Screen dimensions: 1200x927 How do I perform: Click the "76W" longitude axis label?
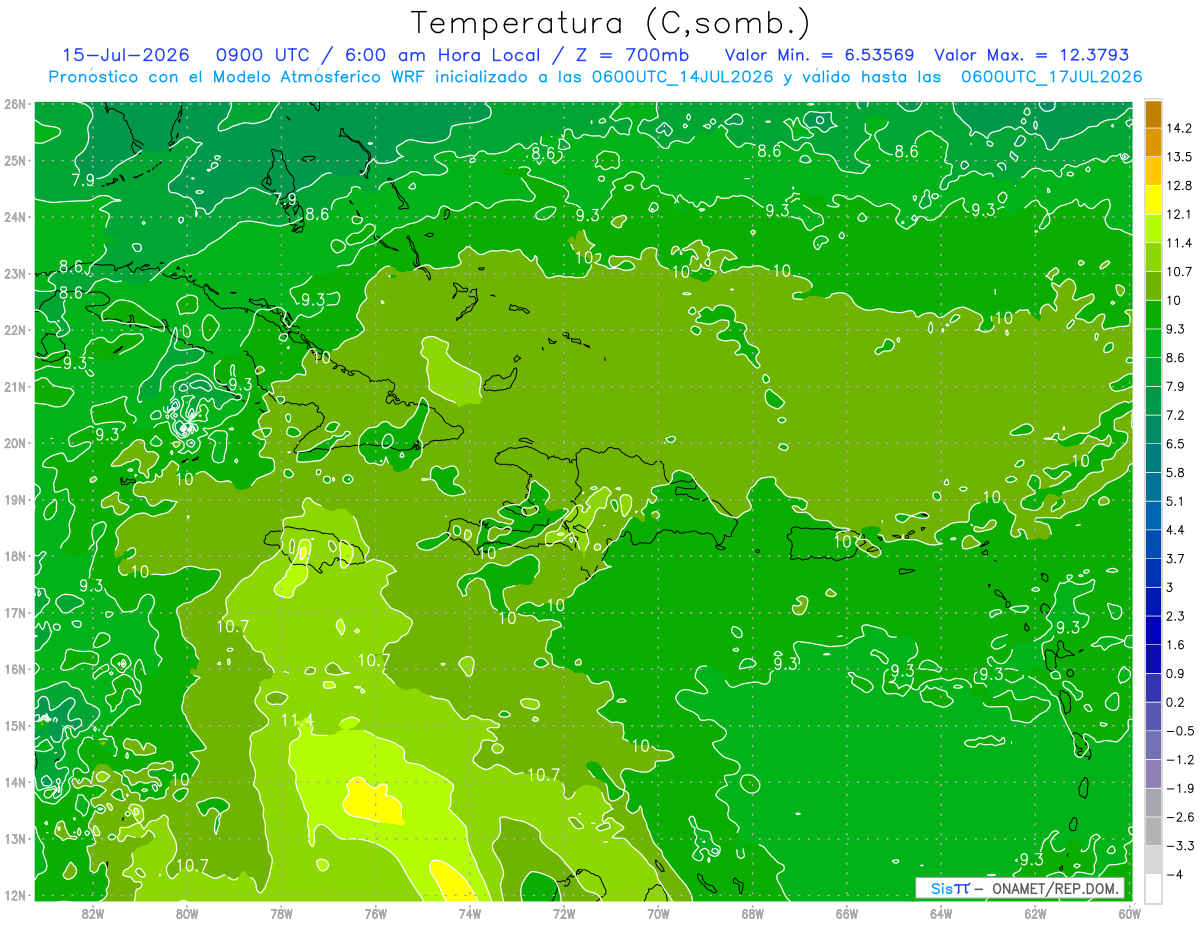point(375,913)
